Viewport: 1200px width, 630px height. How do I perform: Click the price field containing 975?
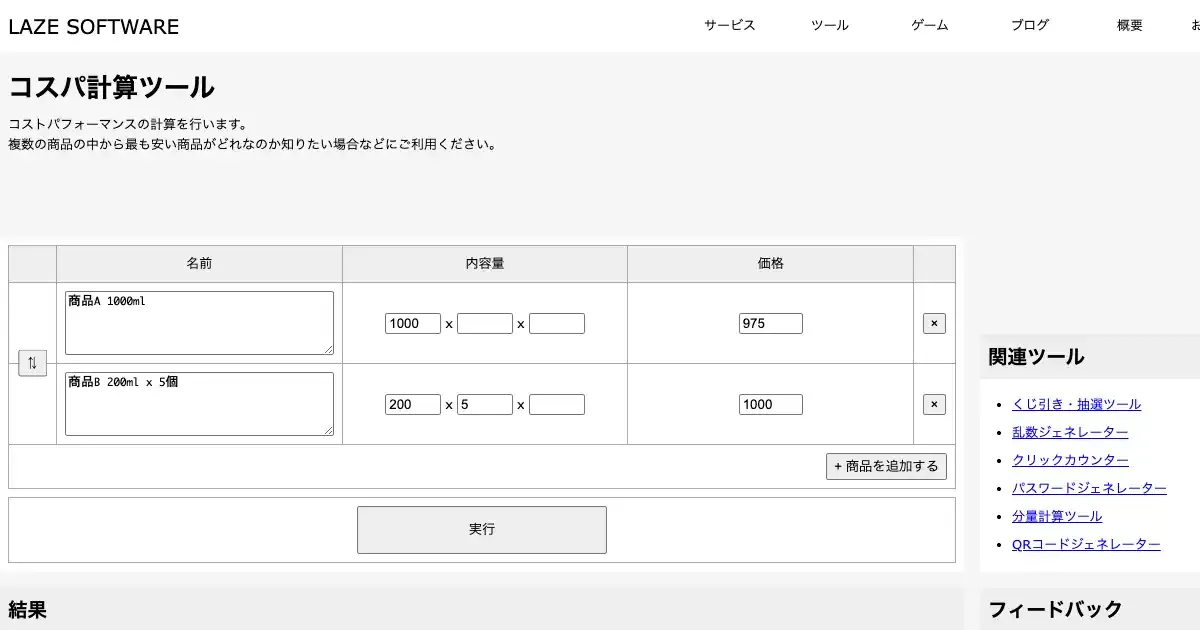pyautogui.click(x=770, y=324)
